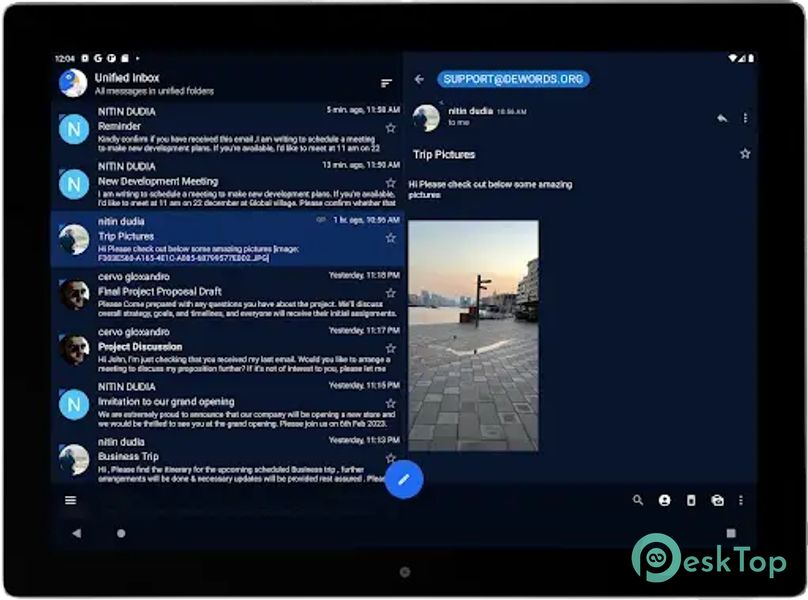Tap the trash icon in bottom toolbar

tap(691, 500)
